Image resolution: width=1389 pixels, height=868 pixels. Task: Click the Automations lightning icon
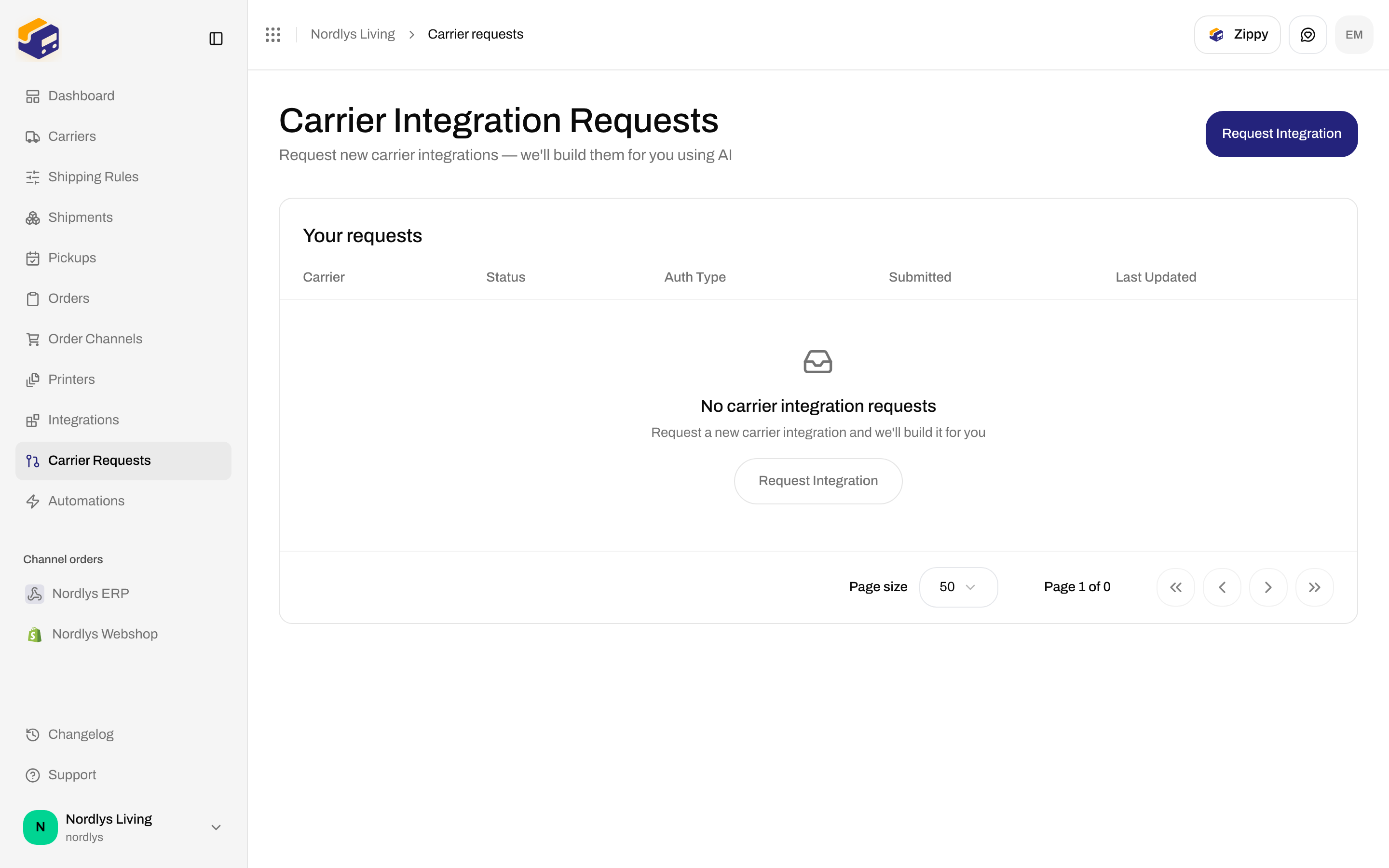[x=33, y=501]
